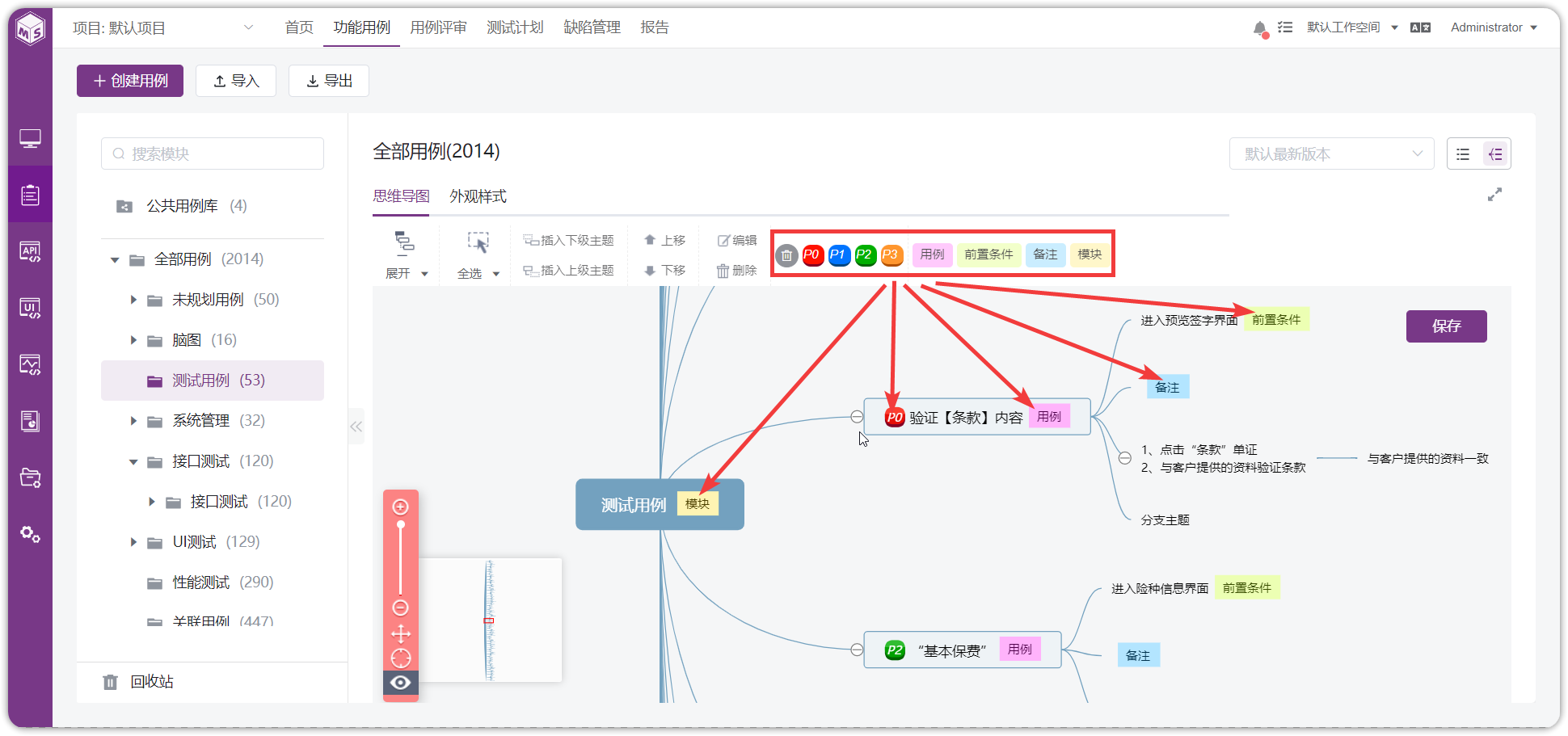Open system settings gears sidebar icon

31,534
